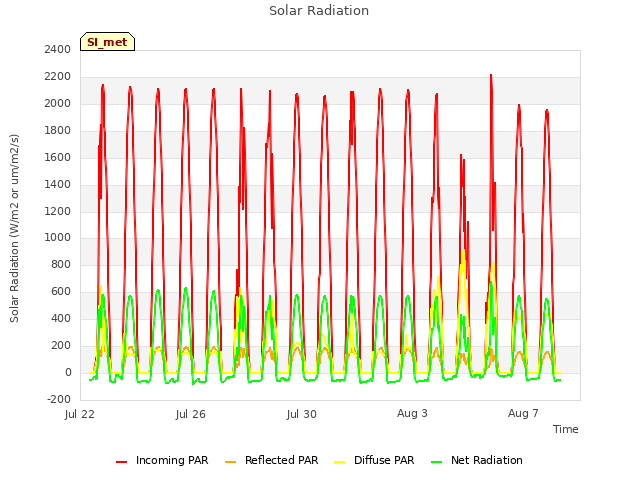The height and width of the screenshot is (480, 640).
Task: Click the 400 y-axis tick label
Action: (61, 318)
